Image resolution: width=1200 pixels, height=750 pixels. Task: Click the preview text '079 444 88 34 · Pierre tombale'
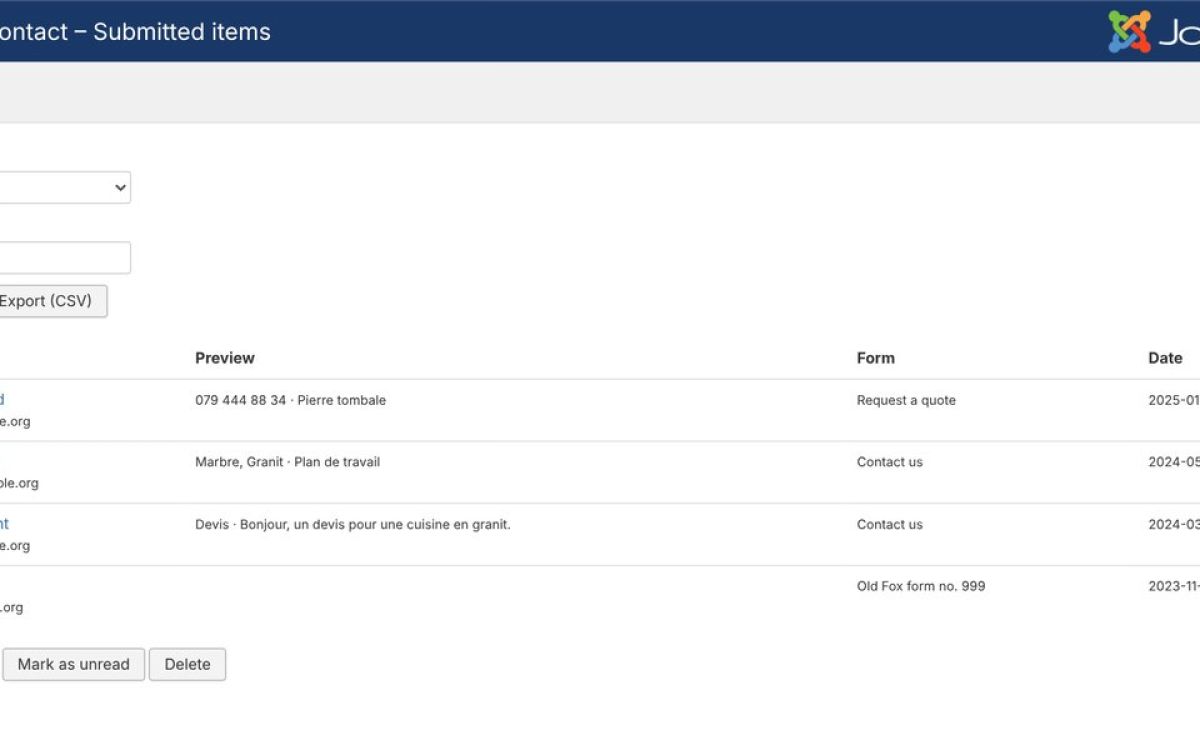click(290, 400)
